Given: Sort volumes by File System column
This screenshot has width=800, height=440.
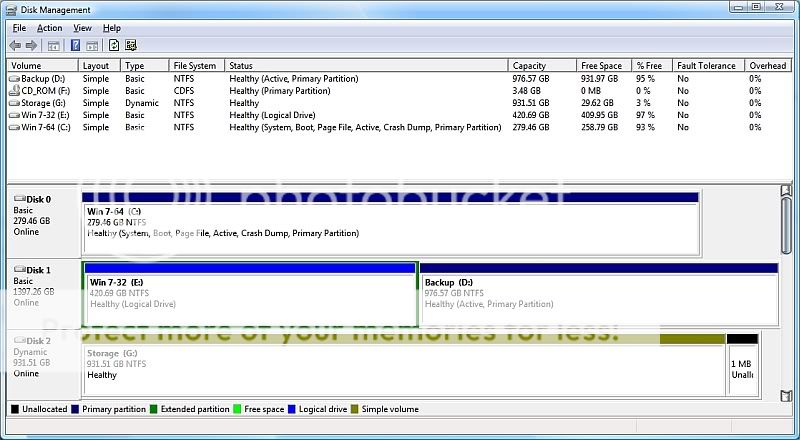Looking at the screenshot, I should (193, 65).
